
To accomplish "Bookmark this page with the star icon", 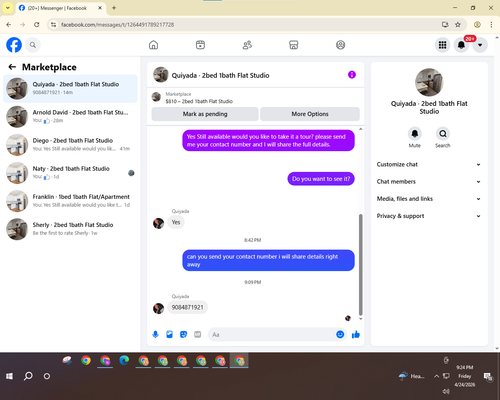I will click(x=458, y=25).
